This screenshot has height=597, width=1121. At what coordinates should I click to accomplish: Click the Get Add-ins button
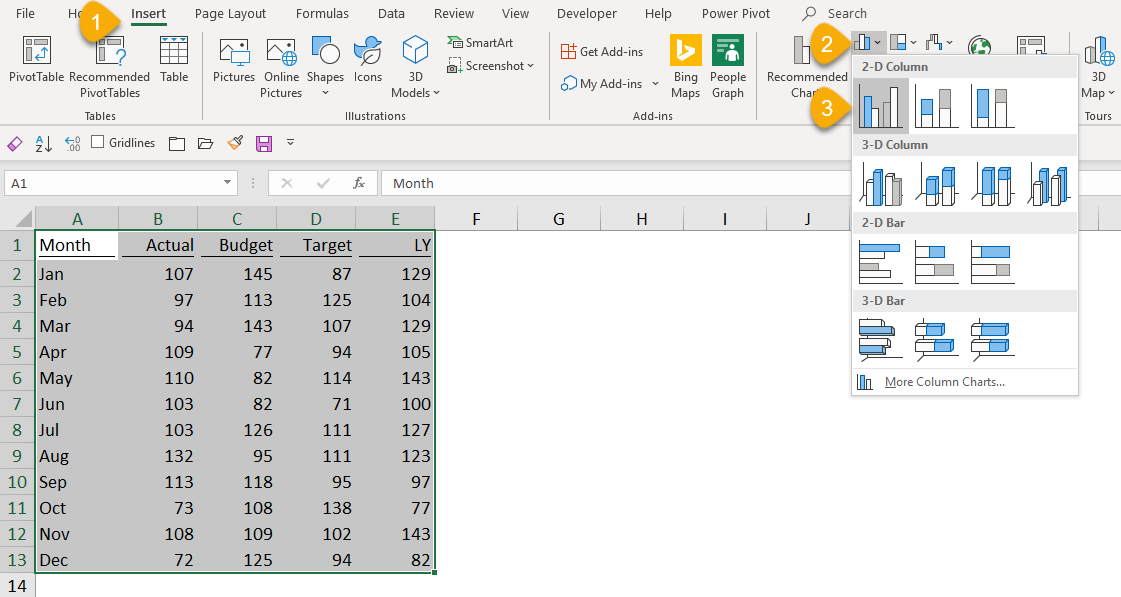point(601,52)
